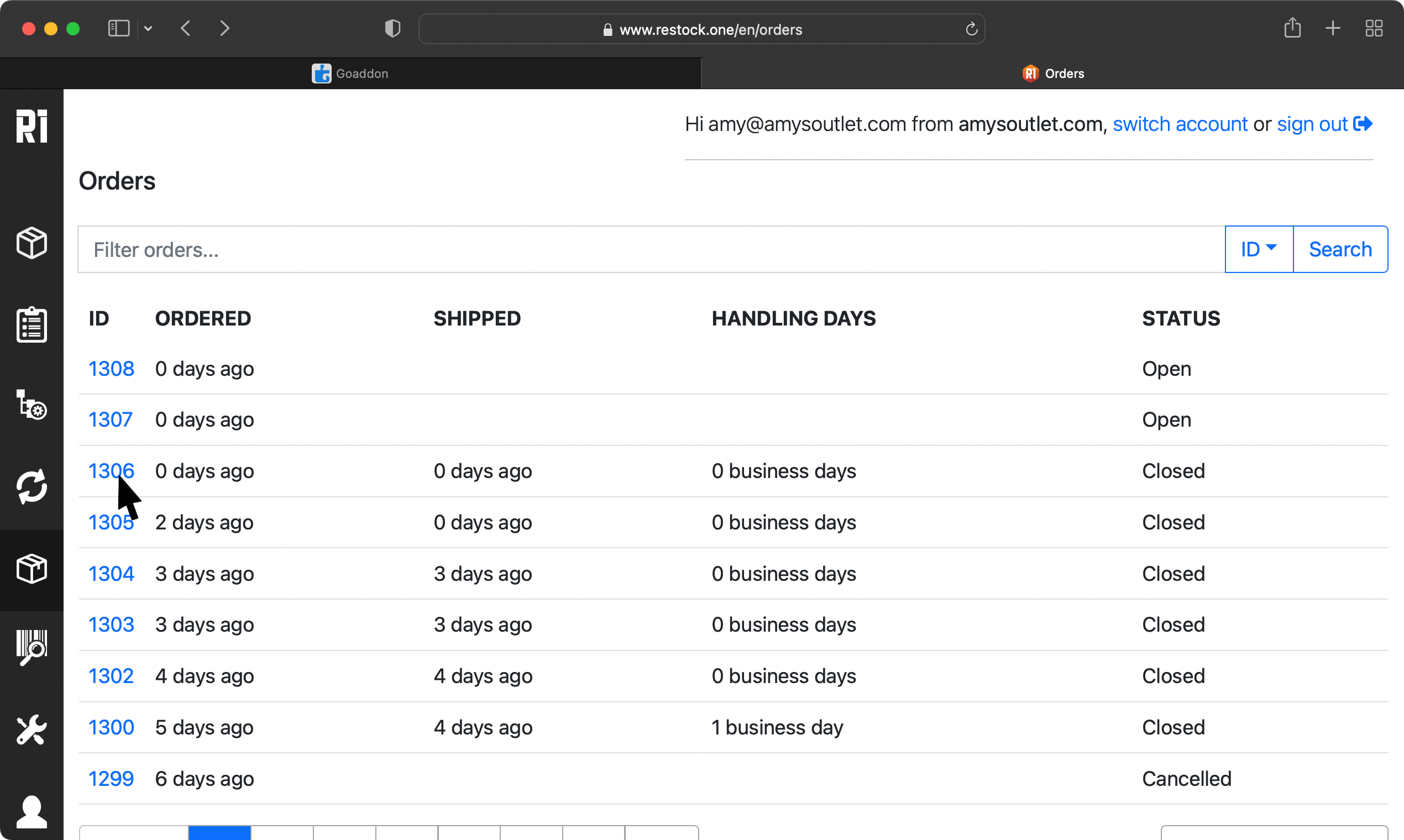The image size is (1404, 840).
Task: Click '1 business day' for order 1300
Action: [777, 727]
